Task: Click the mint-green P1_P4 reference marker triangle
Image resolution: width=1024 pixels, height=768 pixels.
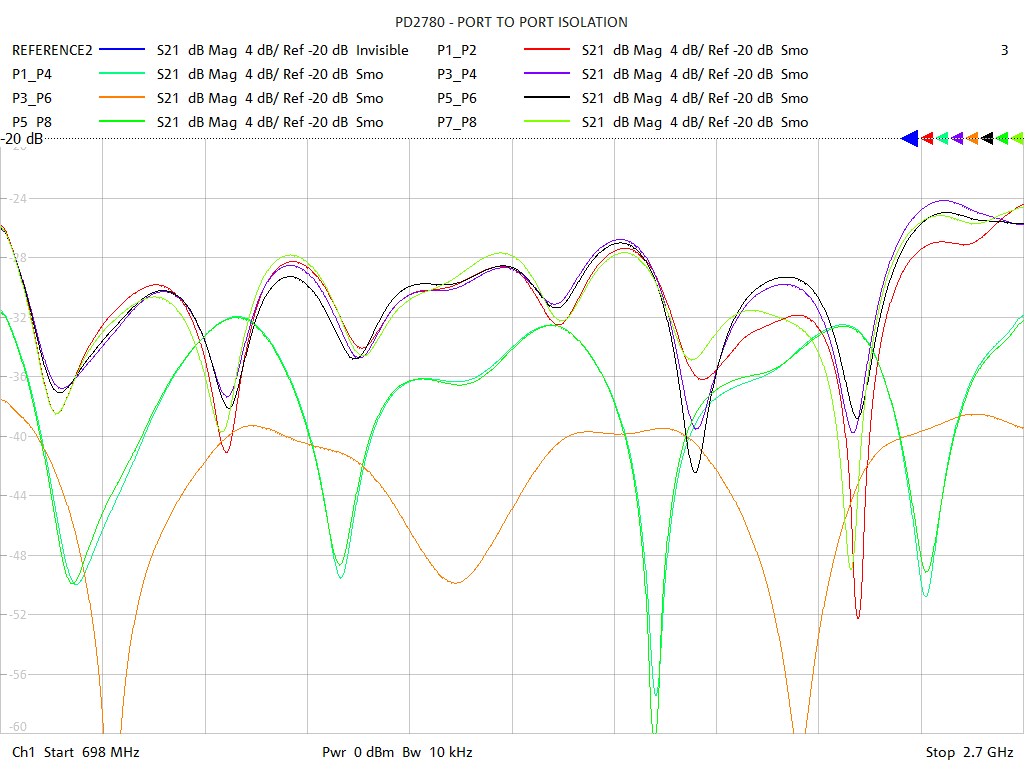Action: 942,138
